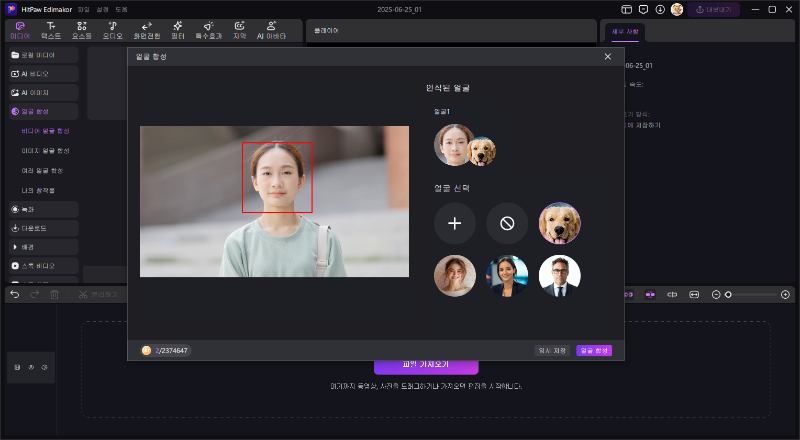Choose the dark-haired businesswoman face
The height and width of the screenshot is (440, 800).
click(x=507, y=276)
